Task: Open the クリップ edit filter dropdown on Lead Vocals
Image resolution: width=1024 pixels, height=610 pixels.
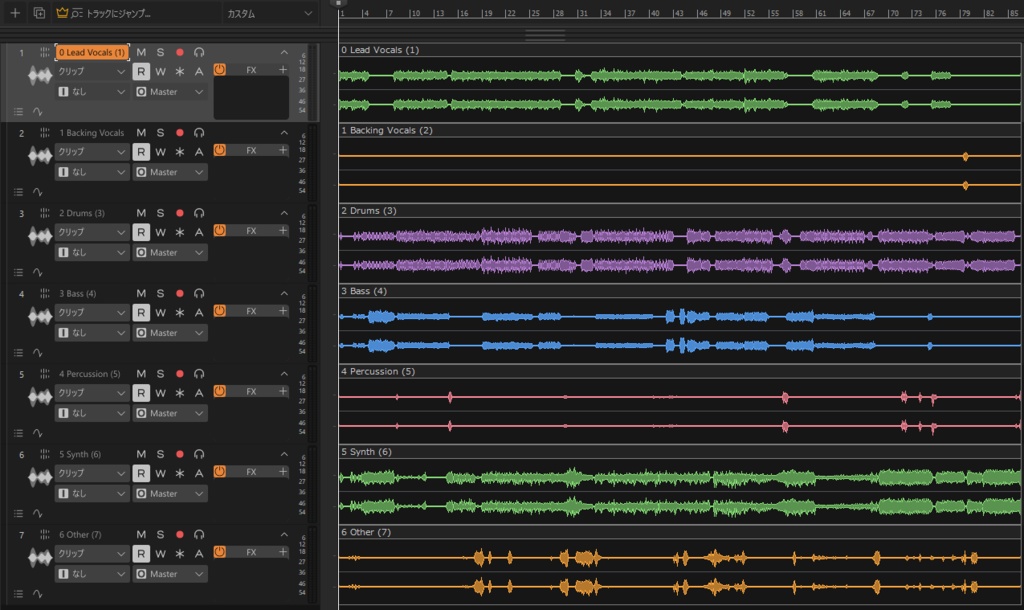Action: 91,71
